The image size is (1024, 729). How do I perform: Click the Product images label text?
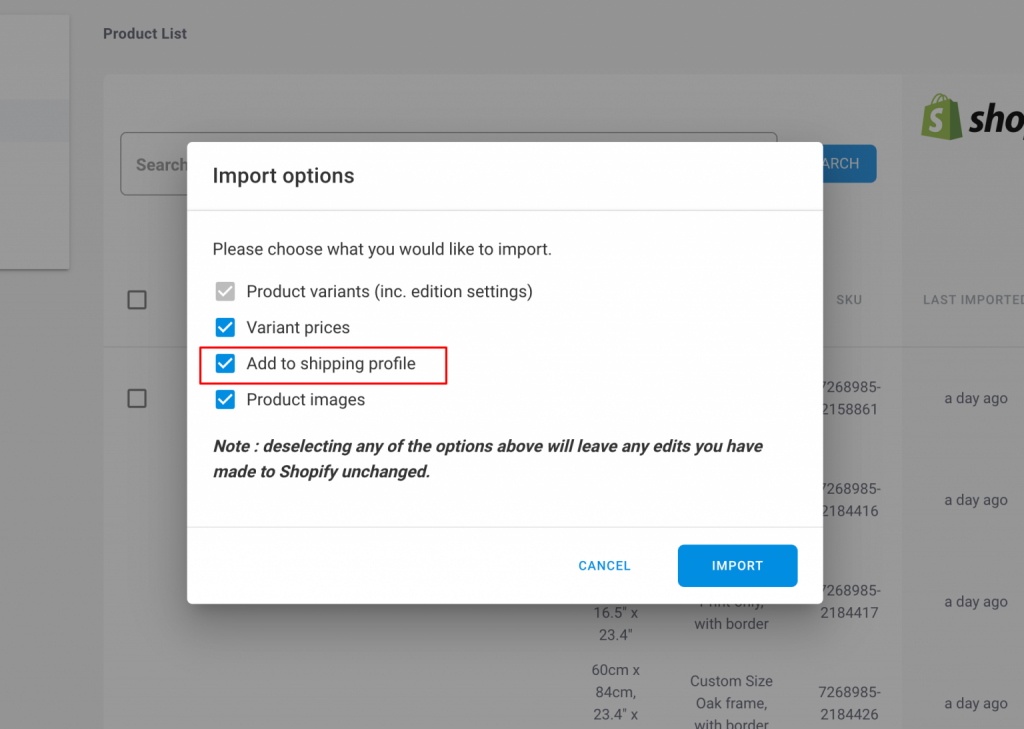coord(306,400)
